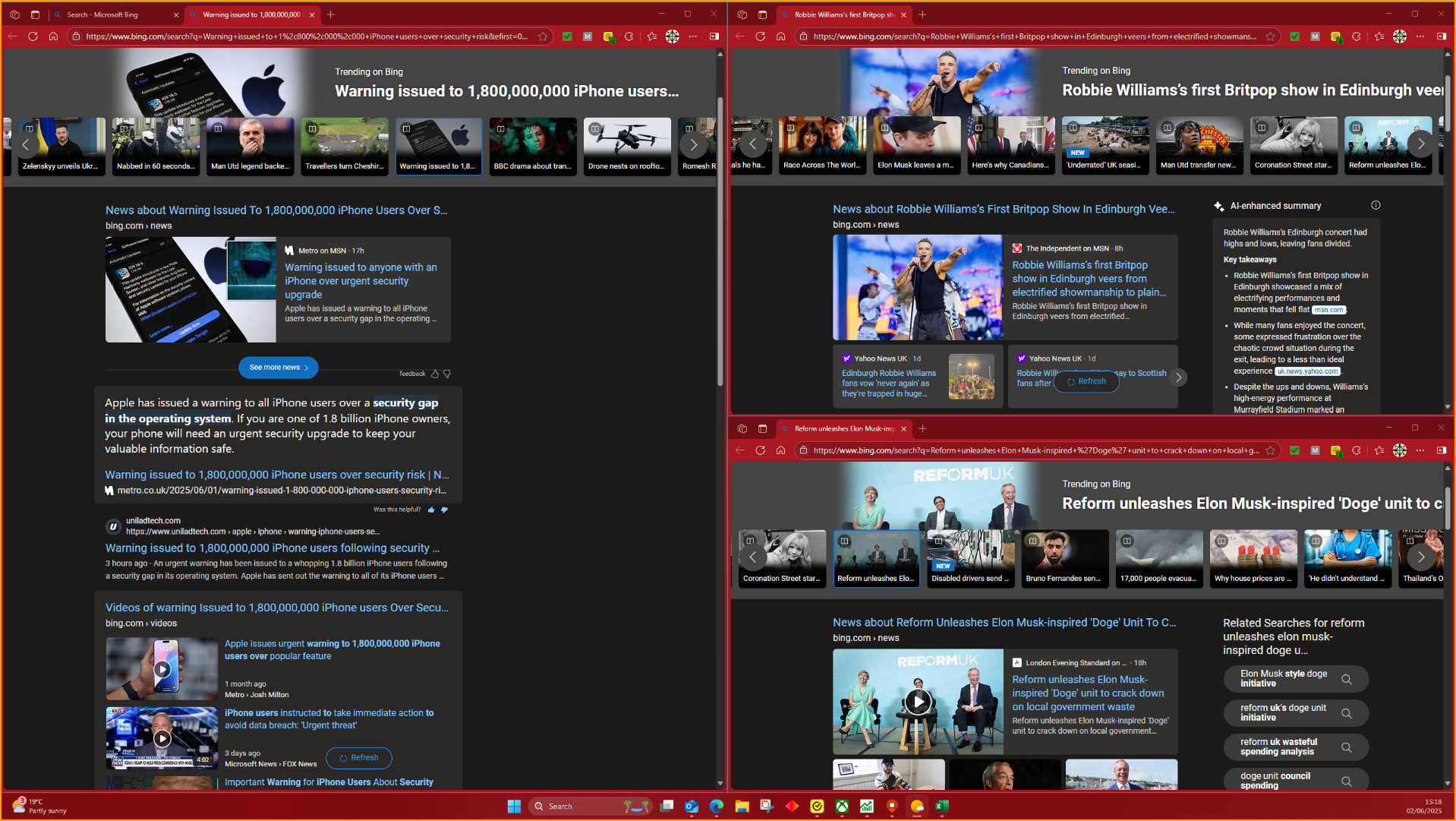Search reform uk wasteful spending analysis
The height and width of the screenshot is (821, 1456).
click(x=1296, y=747)
